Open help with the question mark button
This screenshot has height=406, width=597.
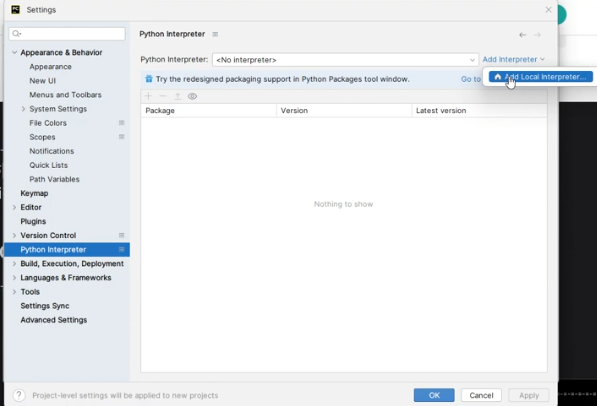point(19,395)
